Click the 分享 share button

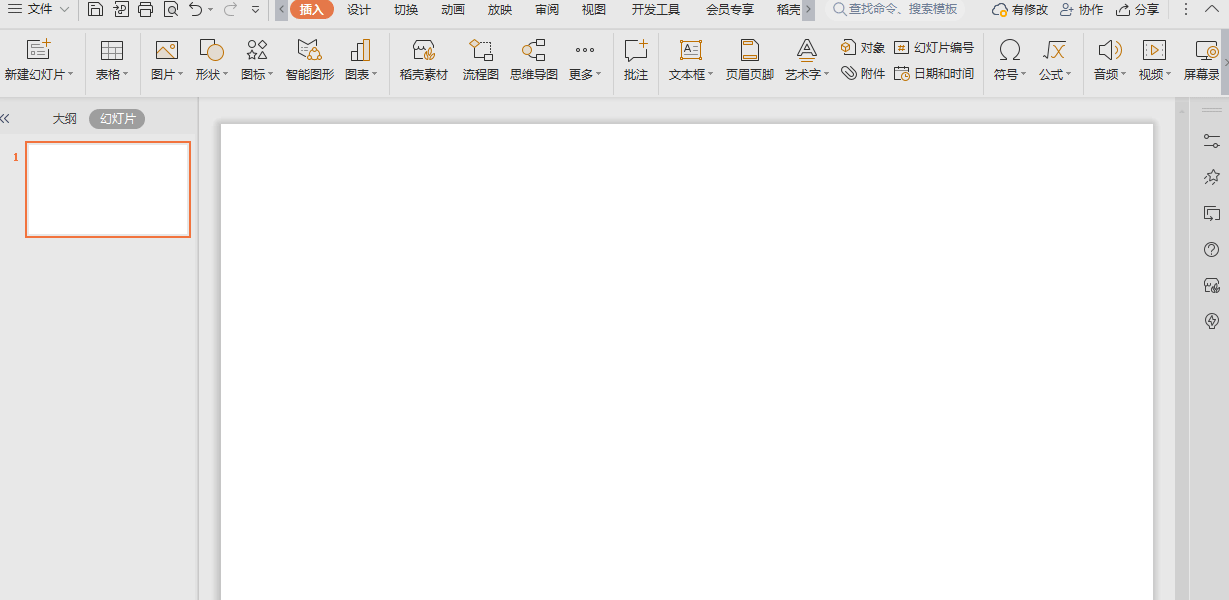1137,10
